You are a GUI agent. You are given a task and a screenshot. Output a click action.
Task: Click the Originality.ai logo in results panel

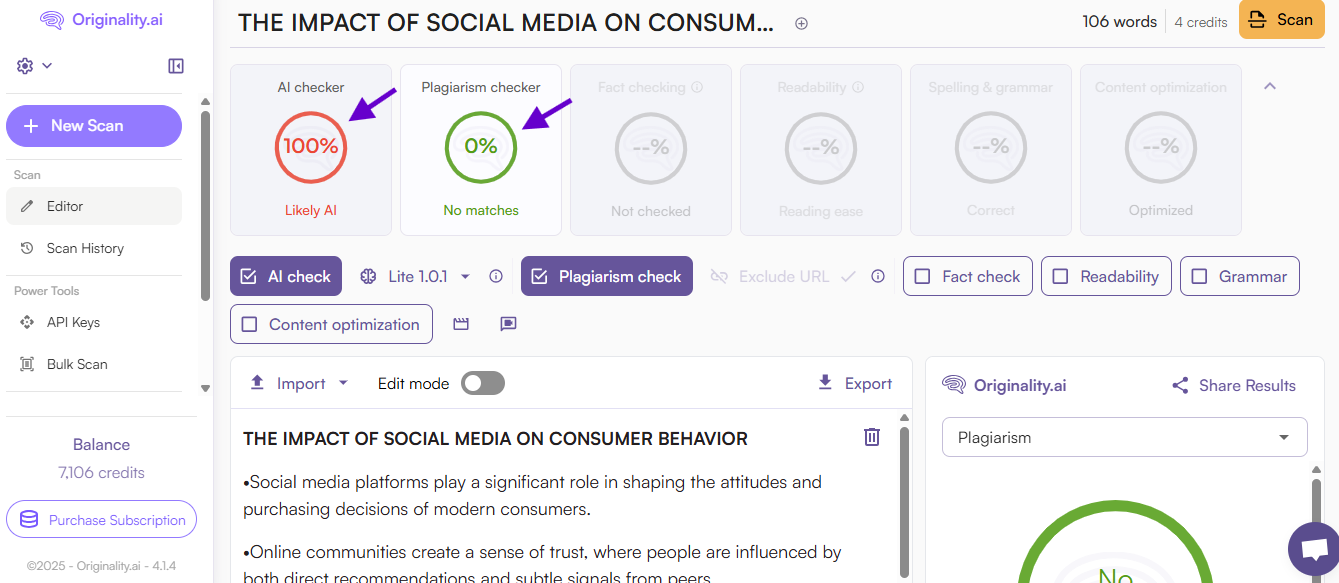click(1004, 386)
